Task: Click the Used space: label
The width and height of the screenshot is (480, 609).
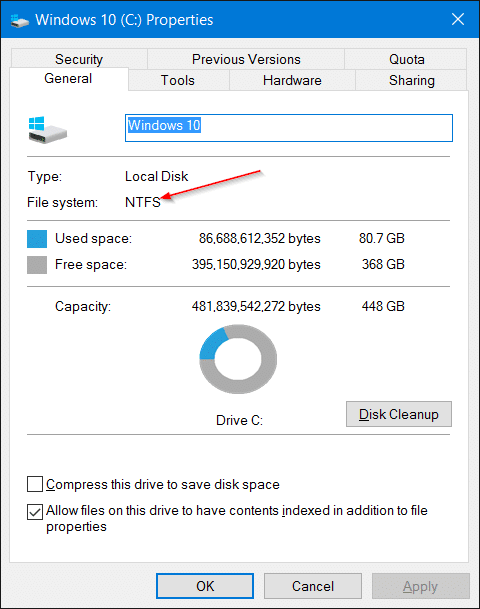Action: tap(93, 238)
